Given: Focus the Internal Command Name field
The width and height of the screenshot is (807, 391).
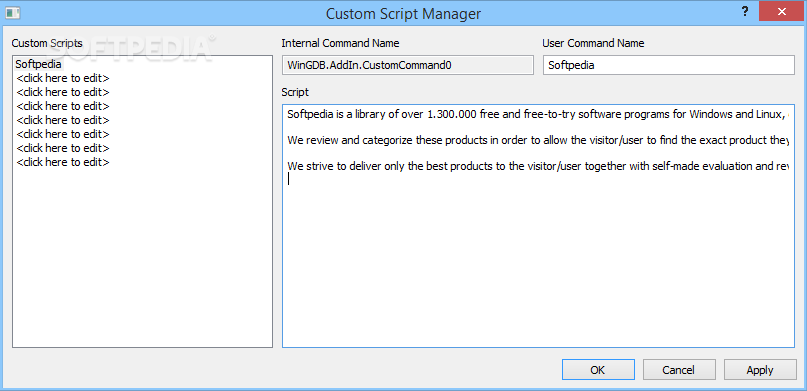Looking at the screenshot, I should point(408,65).
